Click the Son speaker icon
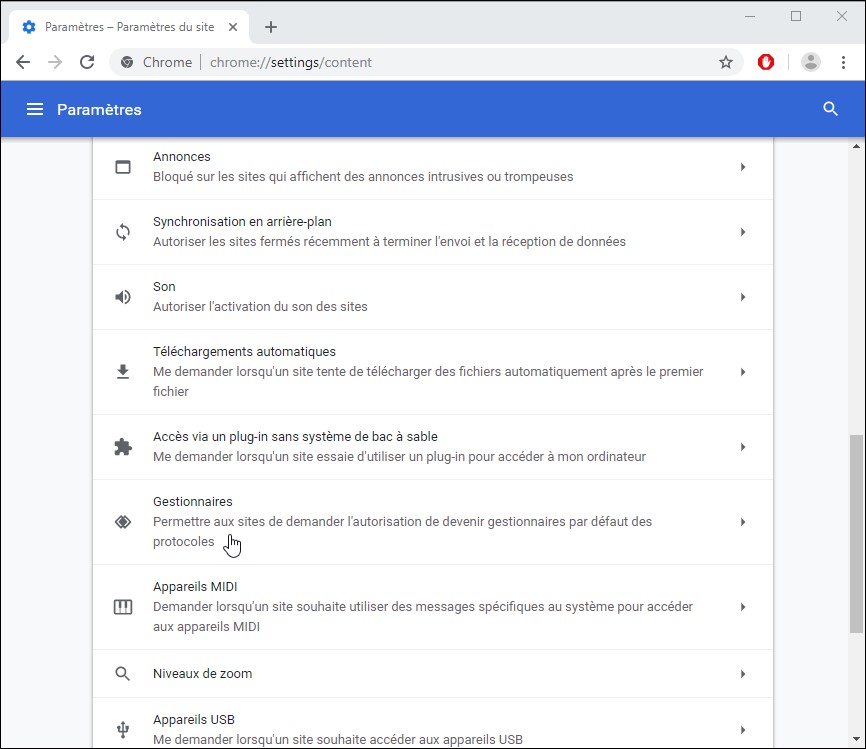Screen dimensions: 866x749 [x=123, y=297]
